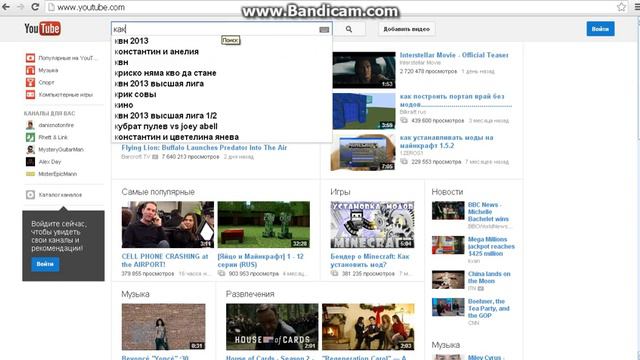Click the Добавить видео upload button
The height and width of the screenshot is (360, 640).
tap(407, 29)
